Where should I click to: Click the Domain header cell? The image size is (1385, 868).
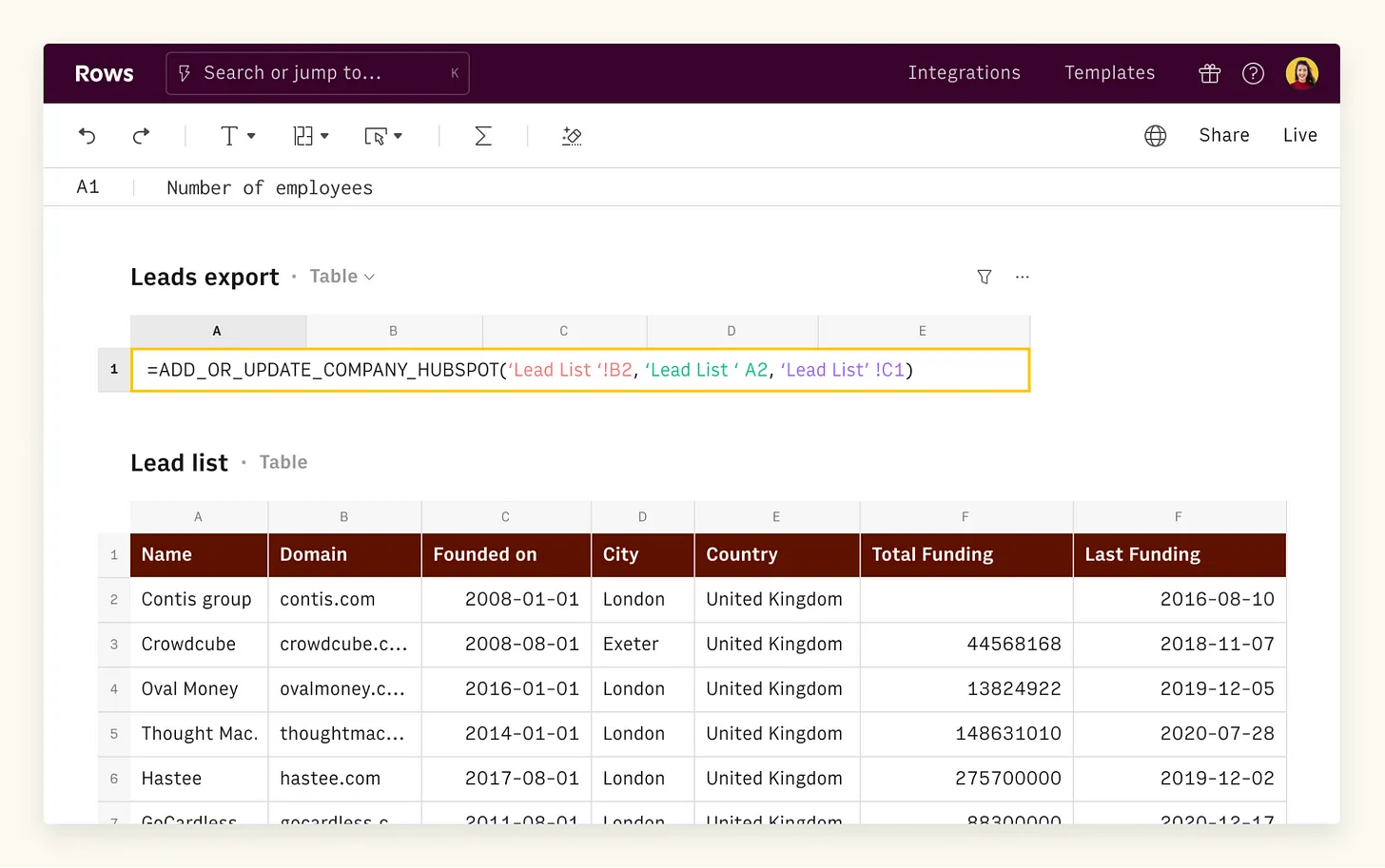click(x=344, y=555)
